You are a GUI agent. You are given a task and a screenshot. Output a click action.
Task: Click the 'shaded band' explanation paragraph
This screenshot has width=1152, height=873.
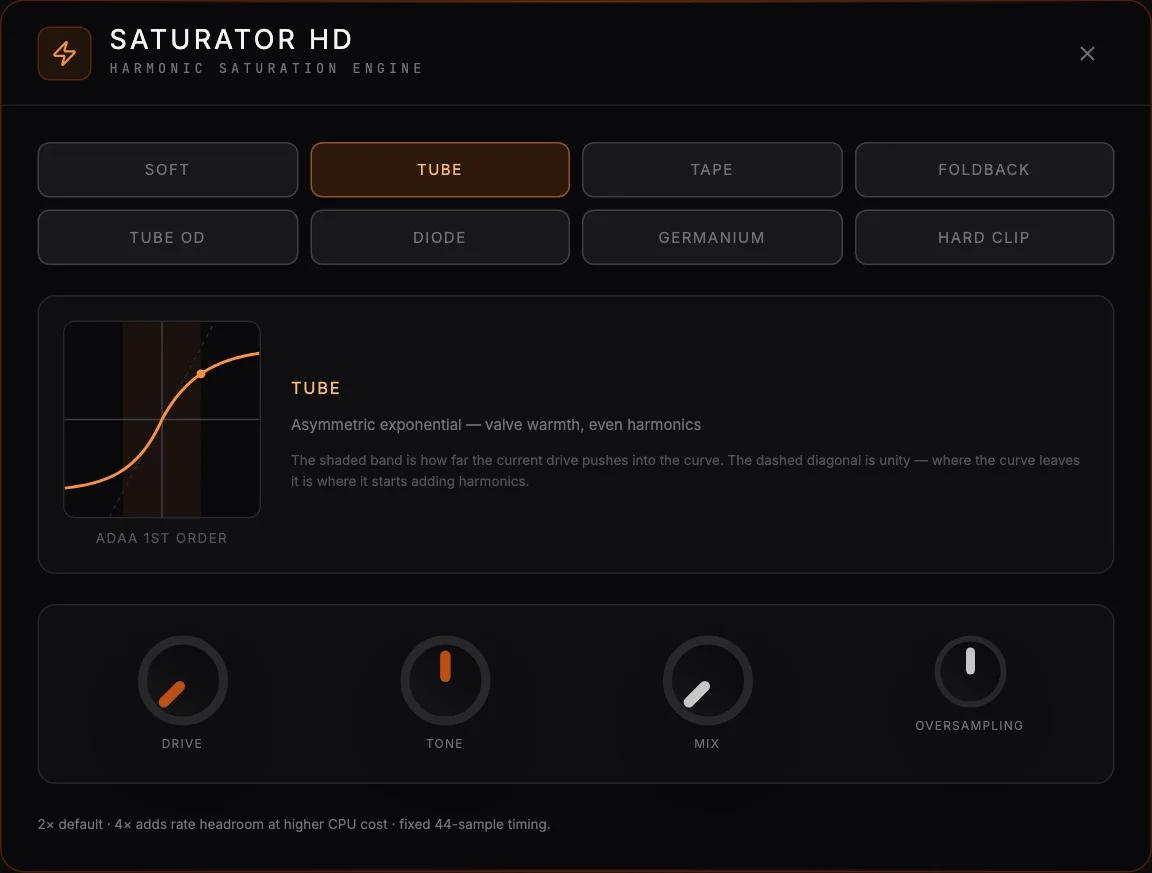tap(685, 470)
